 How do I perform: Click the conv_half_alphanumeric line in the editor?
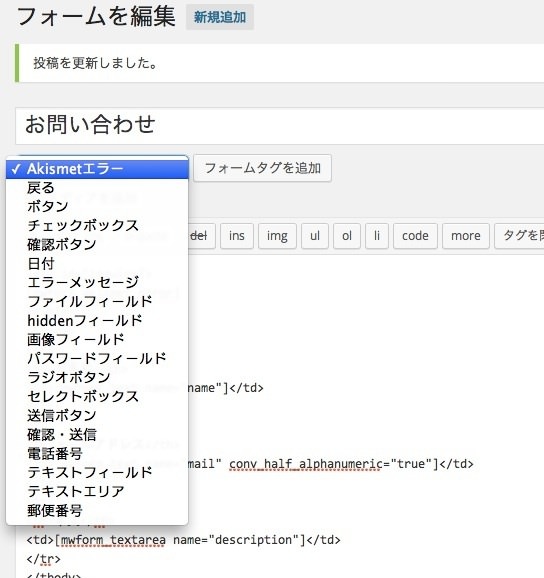(x=330, y=464)
